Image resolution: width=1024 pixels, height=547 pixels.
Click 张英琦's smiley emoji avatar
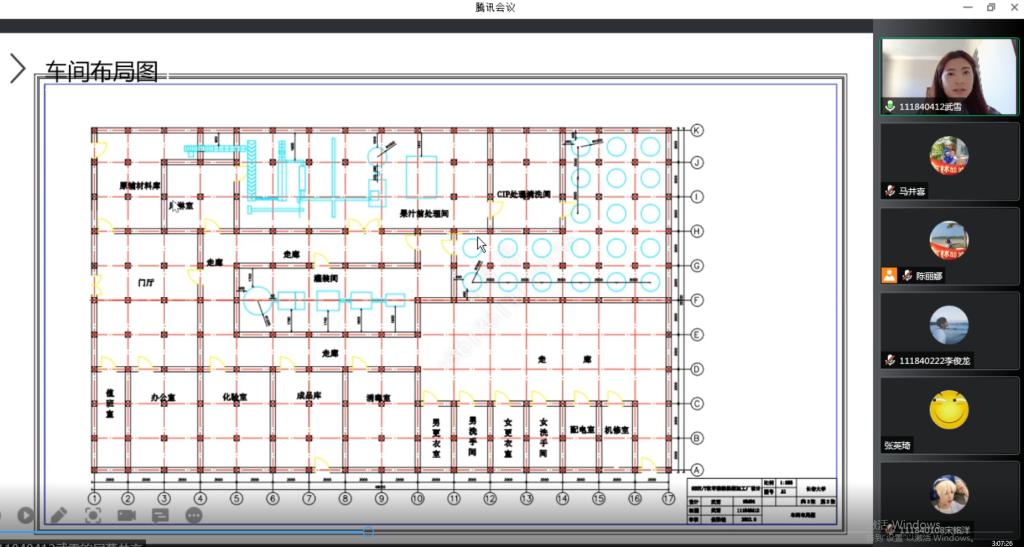tap(949, 410)
